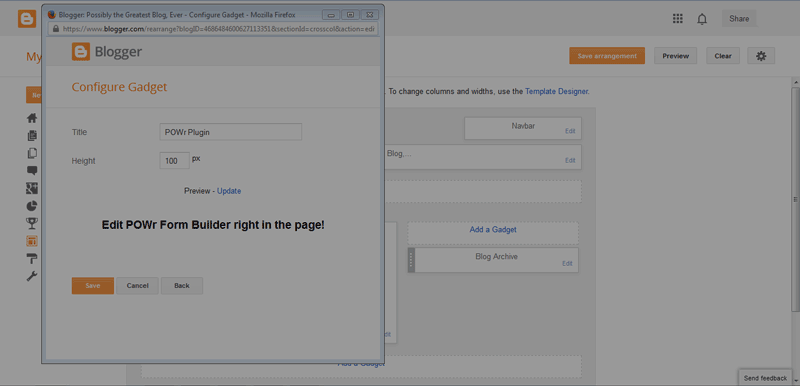Viewport: 800px width, 386px height.
Task: Click the Clear button
Action: coord(723,56)
